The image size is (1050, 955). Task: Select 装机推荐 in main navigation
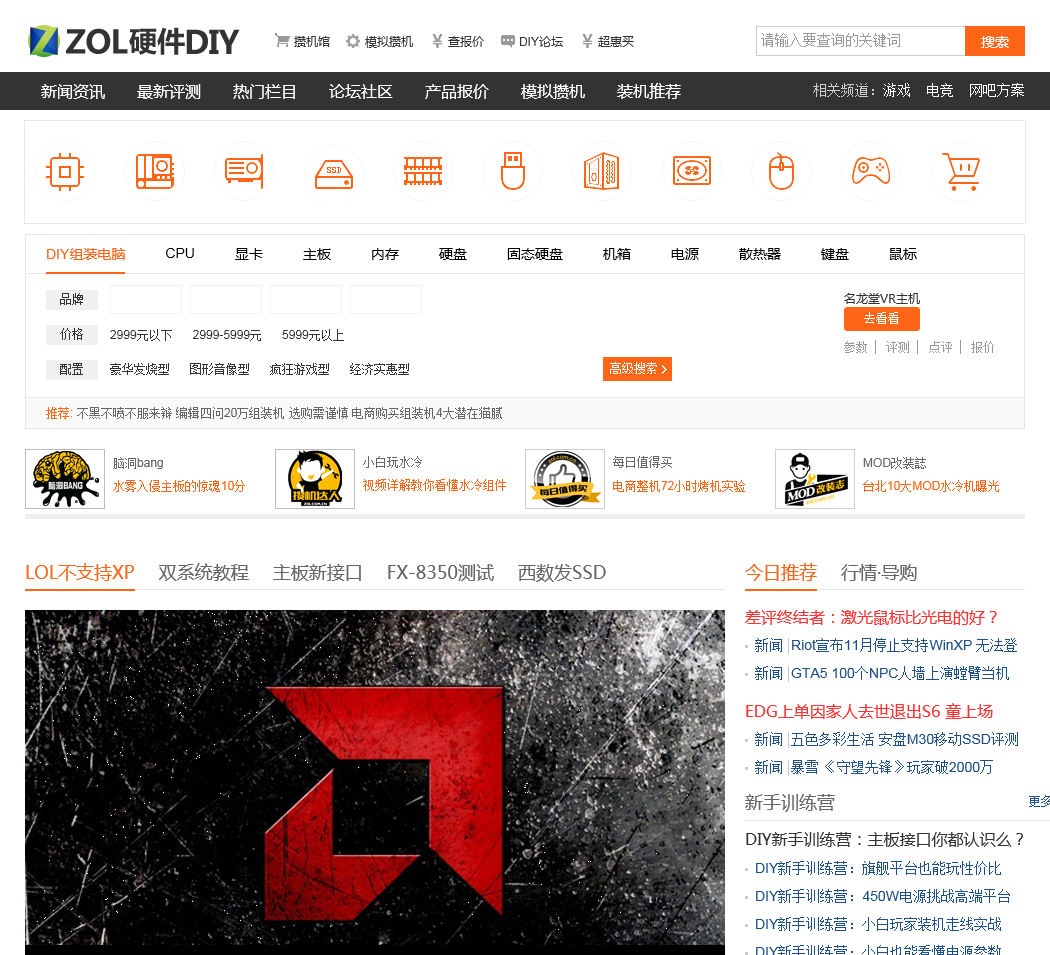point(649,91)
